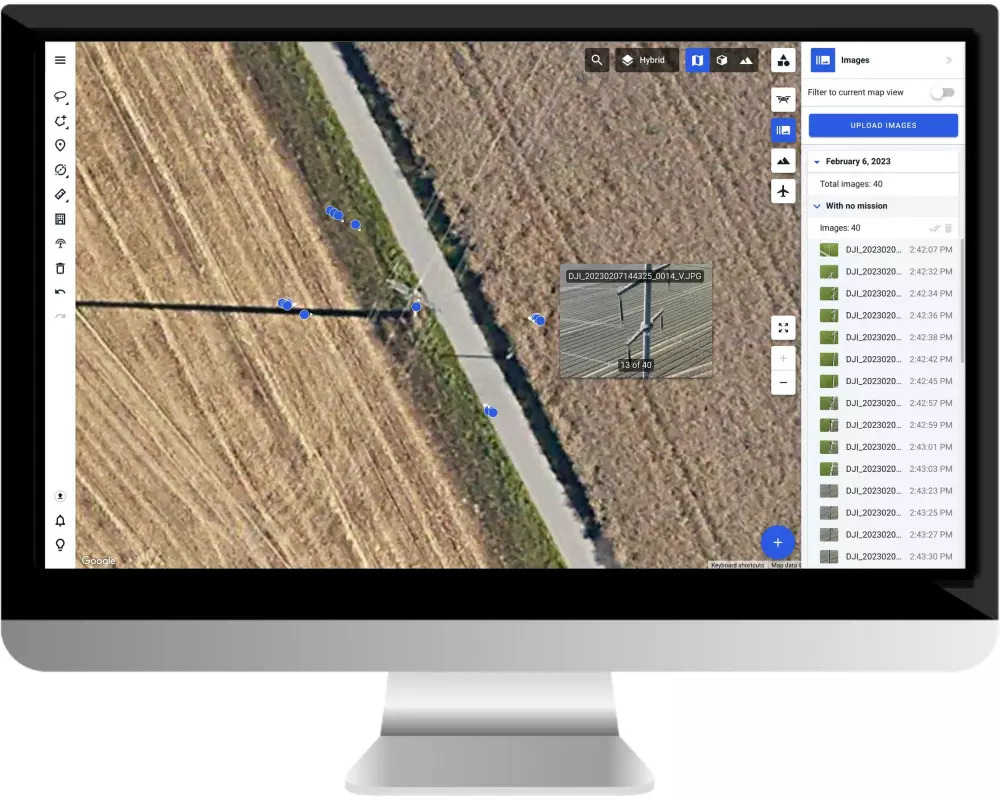Click the trash delete icon in left toolbar
1000x800 pixels.
pos(60,268)
